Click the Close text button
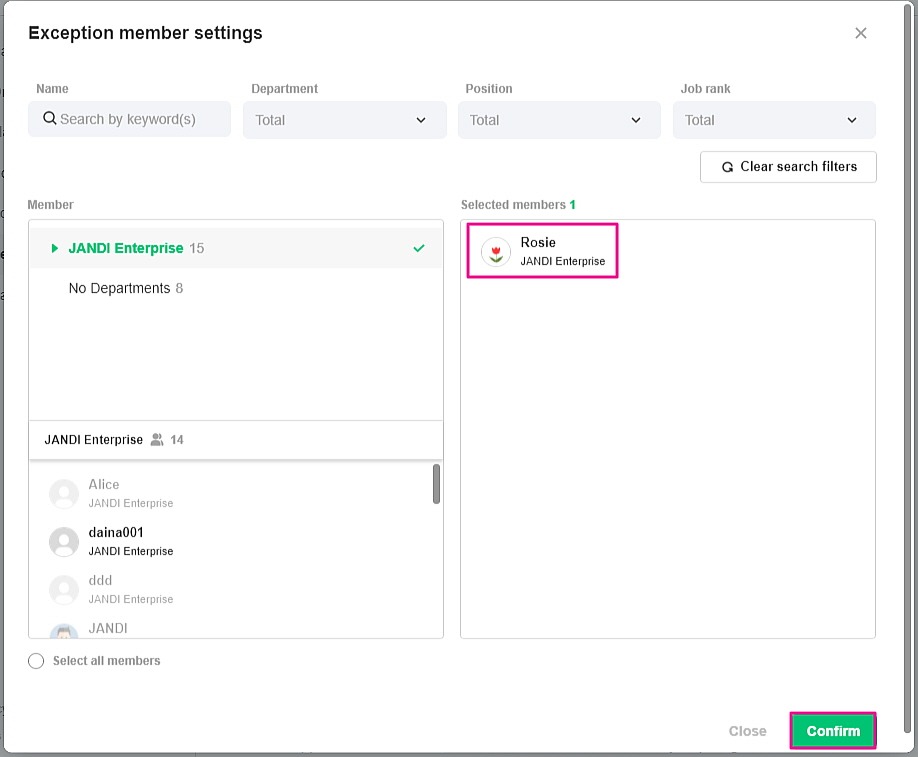 click(x=747, y=731)
